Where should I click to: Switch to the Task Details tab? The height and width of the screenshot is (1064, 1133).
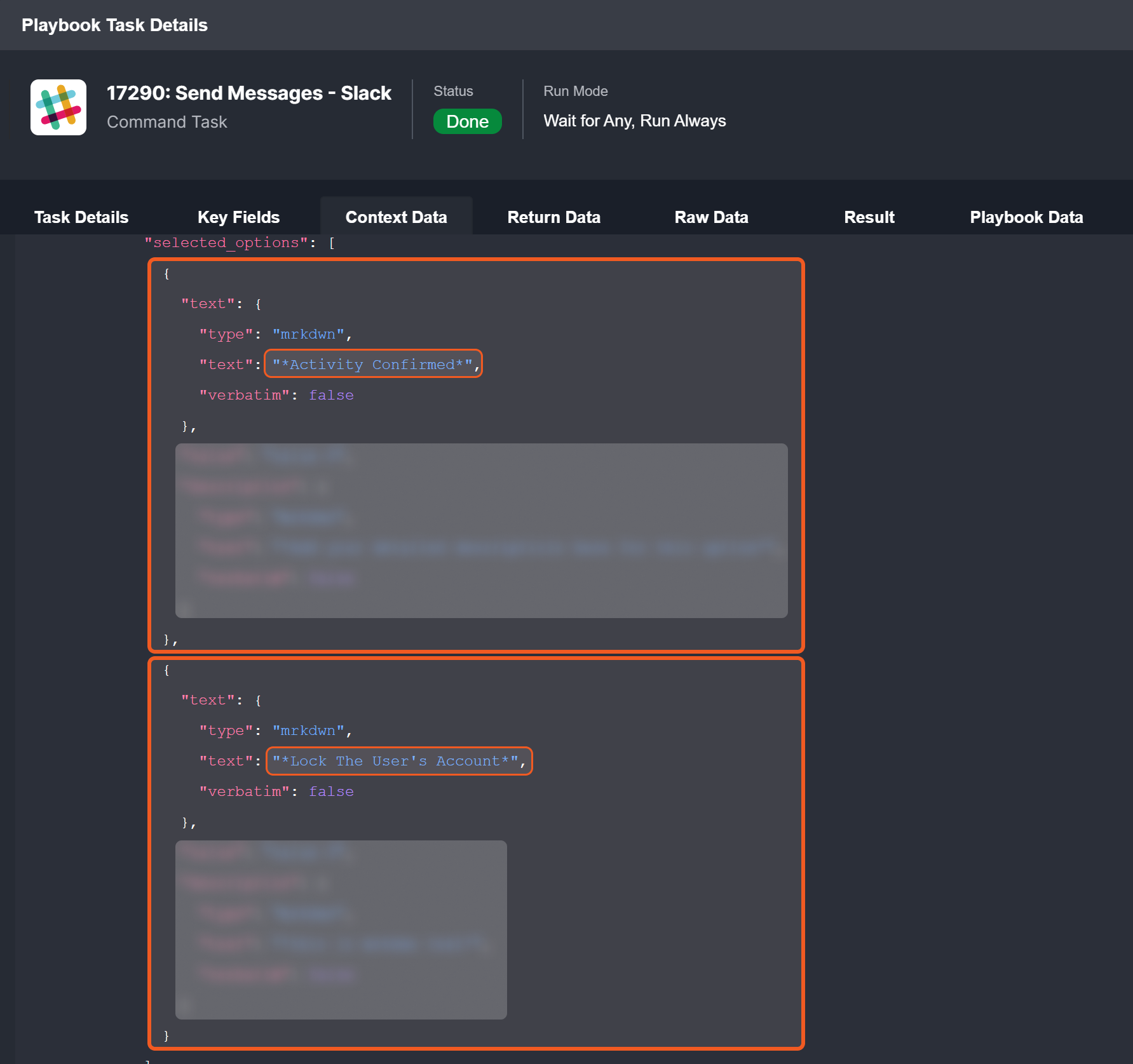click(81, 217)
